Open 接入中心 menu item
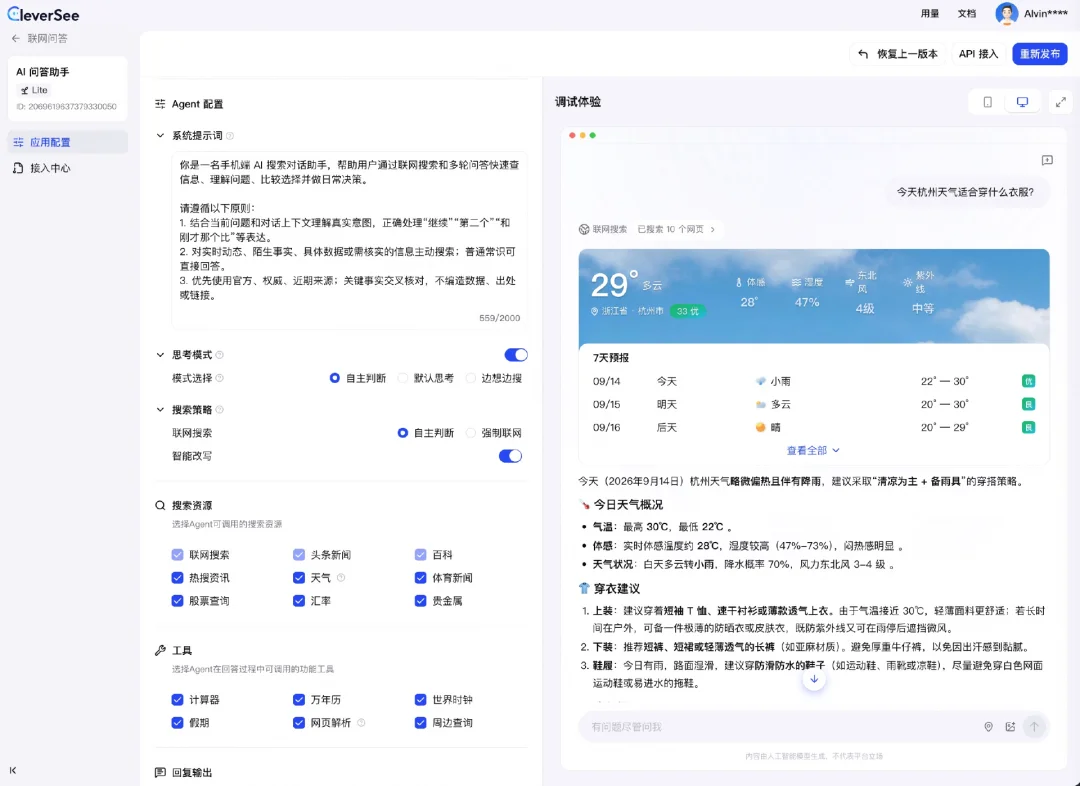The width and height of the screenshot is (1080, 786). (68, 168)
